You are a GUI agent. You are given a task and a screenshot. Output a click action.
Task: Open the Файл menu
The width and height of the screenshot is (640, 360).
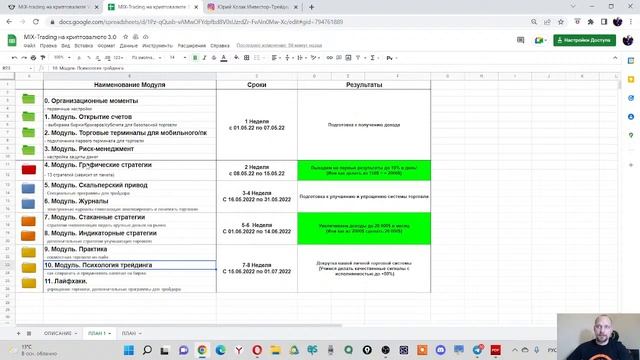tap(29, 46)
